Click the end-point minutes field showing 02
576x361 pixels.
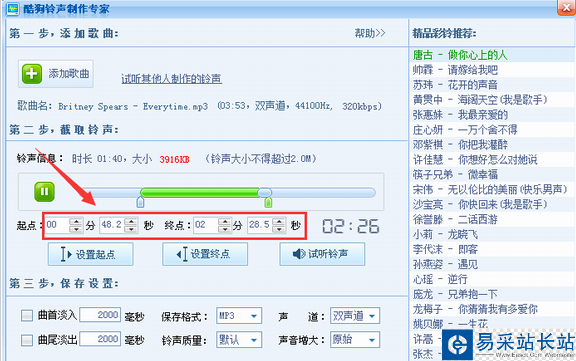tap(206, 225)
